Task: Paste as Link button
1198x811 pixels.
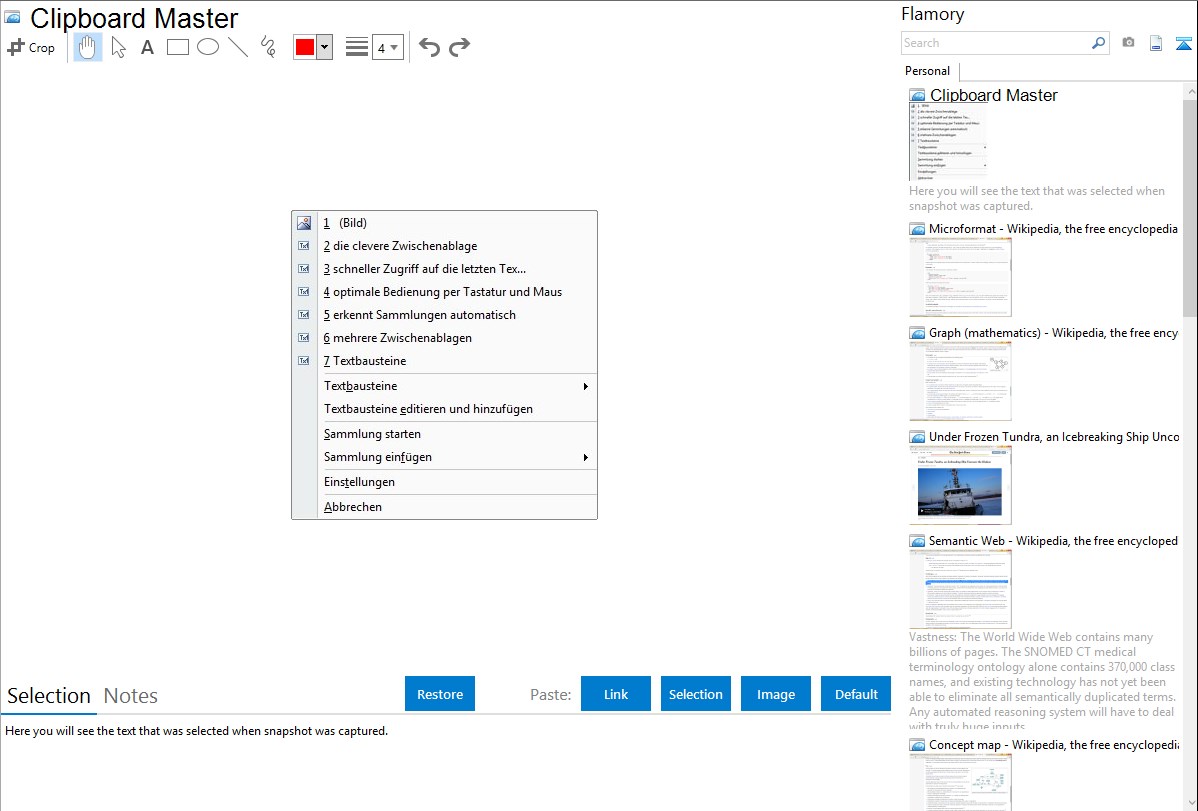Action: point(616,694)
